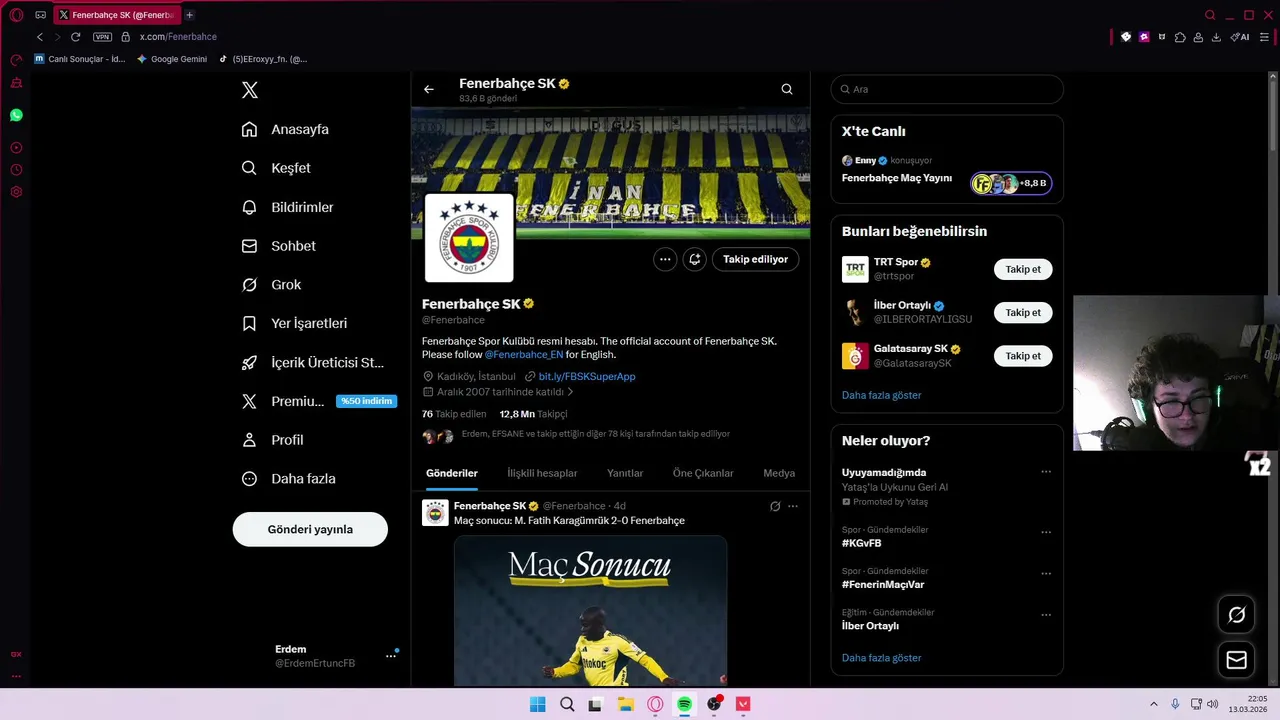
Task: Switch to İlişkili hesaplar tab
Action: click(542, 473)
